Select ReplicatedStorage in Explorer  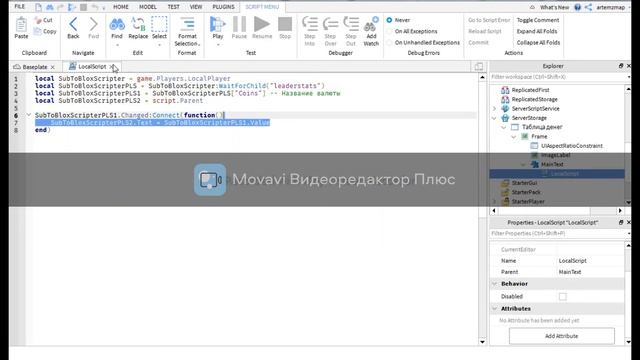[x=534, y=99]
